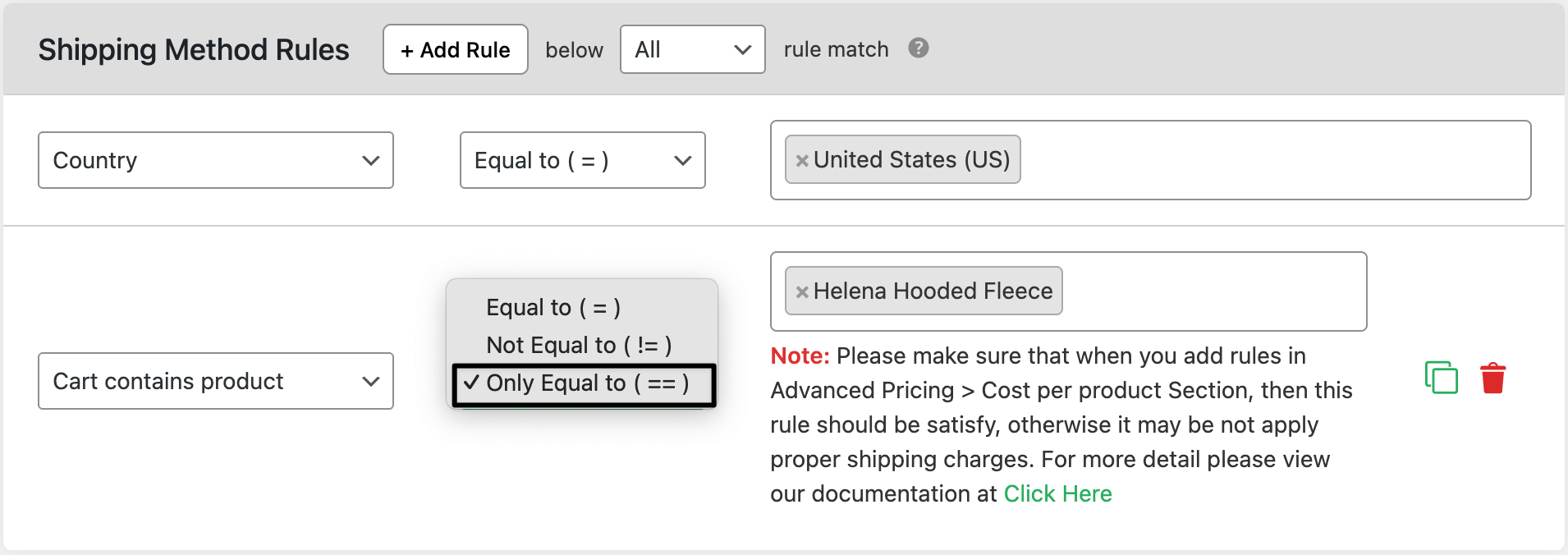Remove United States (US) tag
Image resolution: width=1568 pixels, height=555 pixels.
[x=802, y=160]
